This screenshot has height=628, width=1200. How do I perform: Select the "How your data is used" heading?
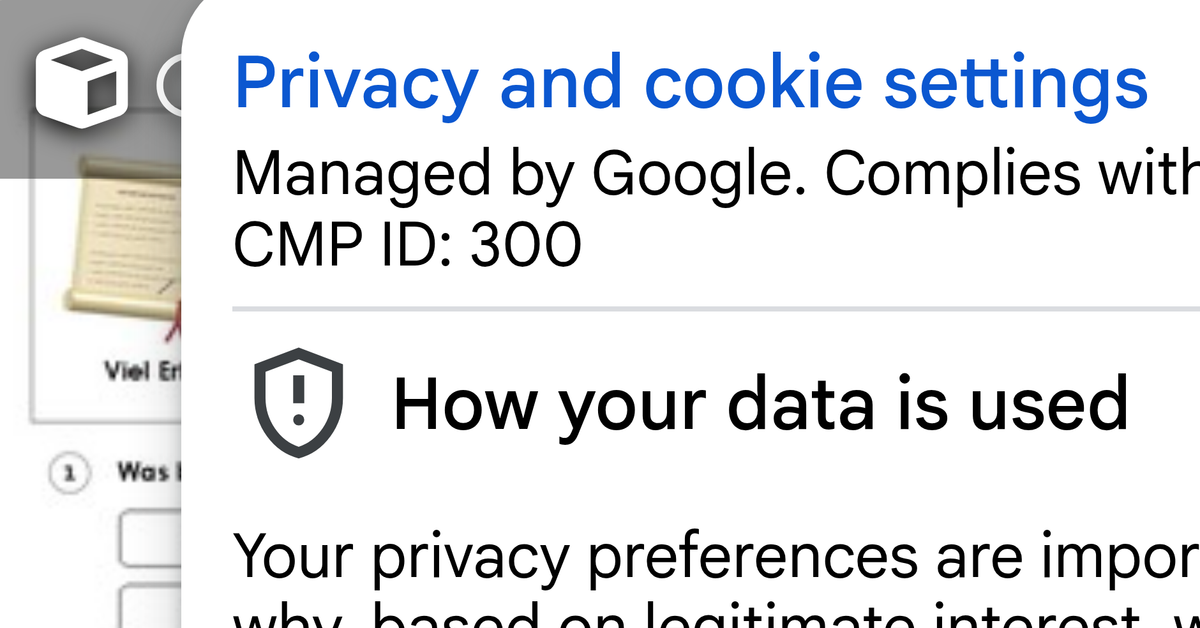tap(761, 405)
